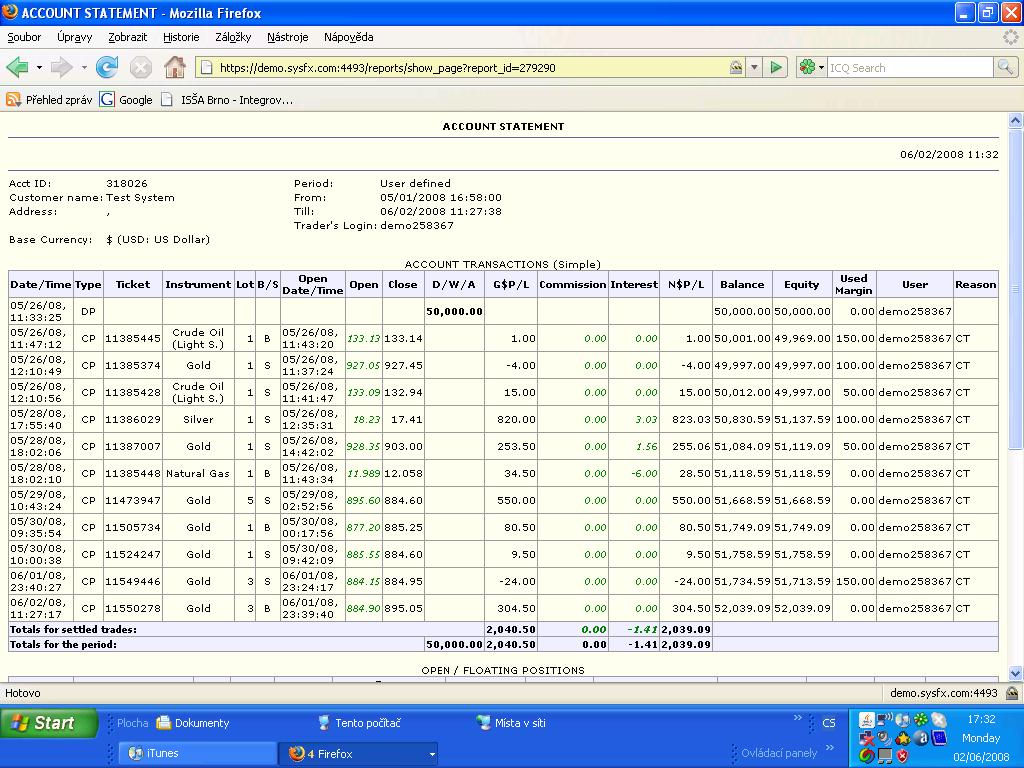The height and width of the screenshot is (768, 1024).
Task: Click the Reload page icon
Action: tap(107, 67)
